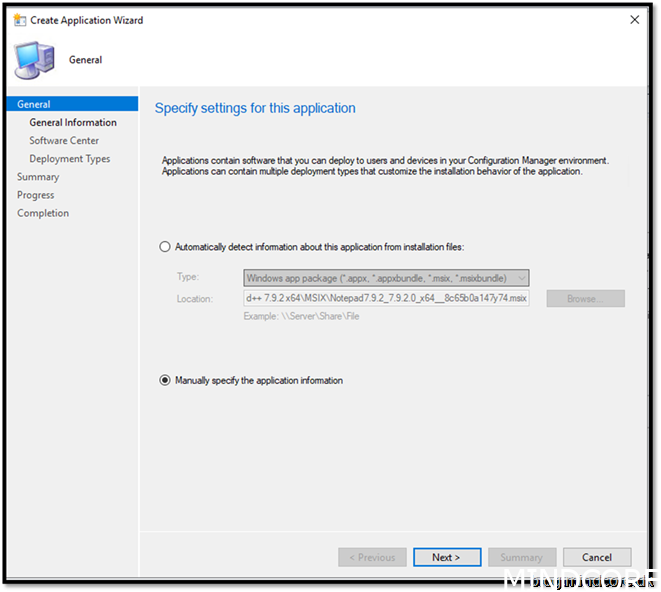Click the Browse button

585,299
